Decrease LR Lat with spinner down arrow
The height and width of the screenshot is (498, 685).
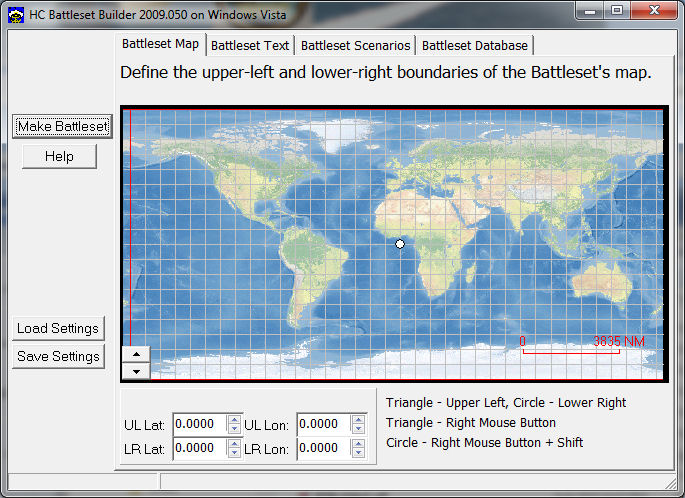click(234, 453)
